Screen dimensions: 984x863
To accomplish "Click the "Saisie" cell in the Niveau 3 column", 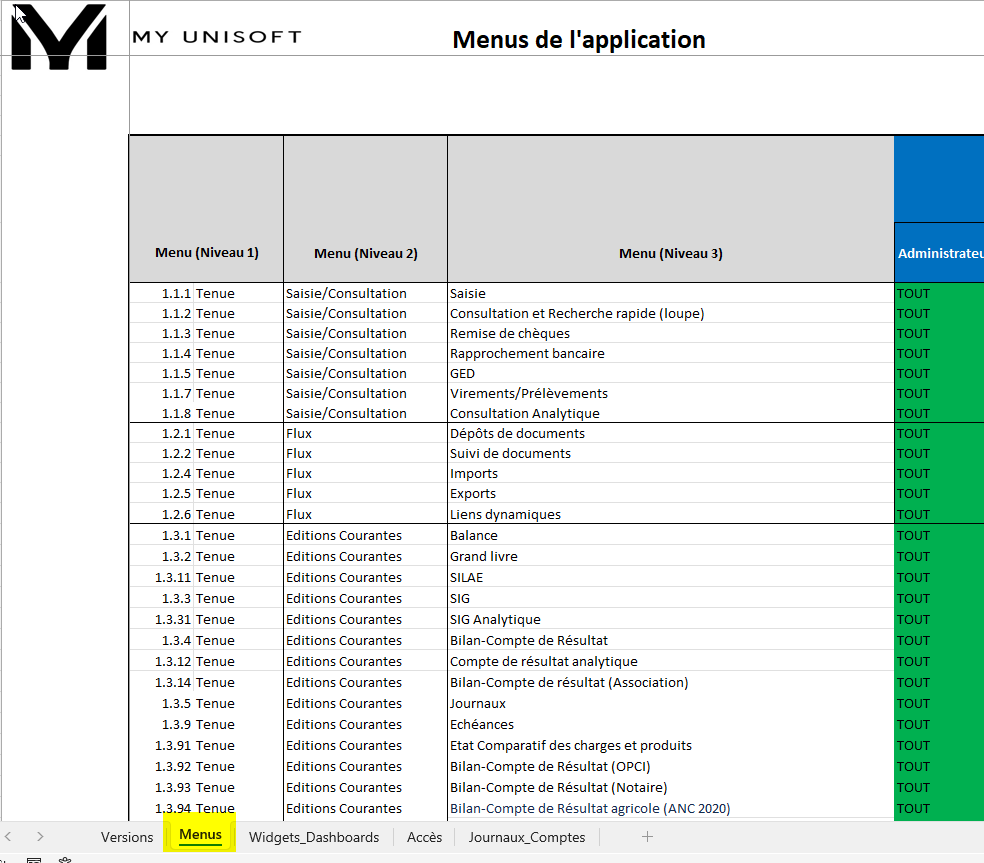I will coord(671,294).
